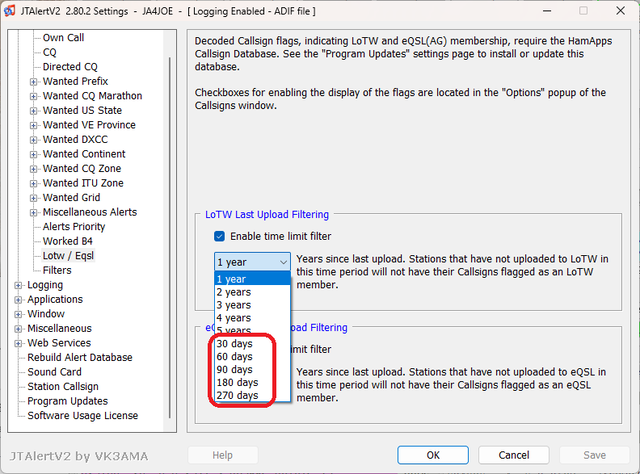Image resolution: width=640 pixels, height=474 pixels.
Task: Select the CQ tree item
Action: (x=49, y=52)
